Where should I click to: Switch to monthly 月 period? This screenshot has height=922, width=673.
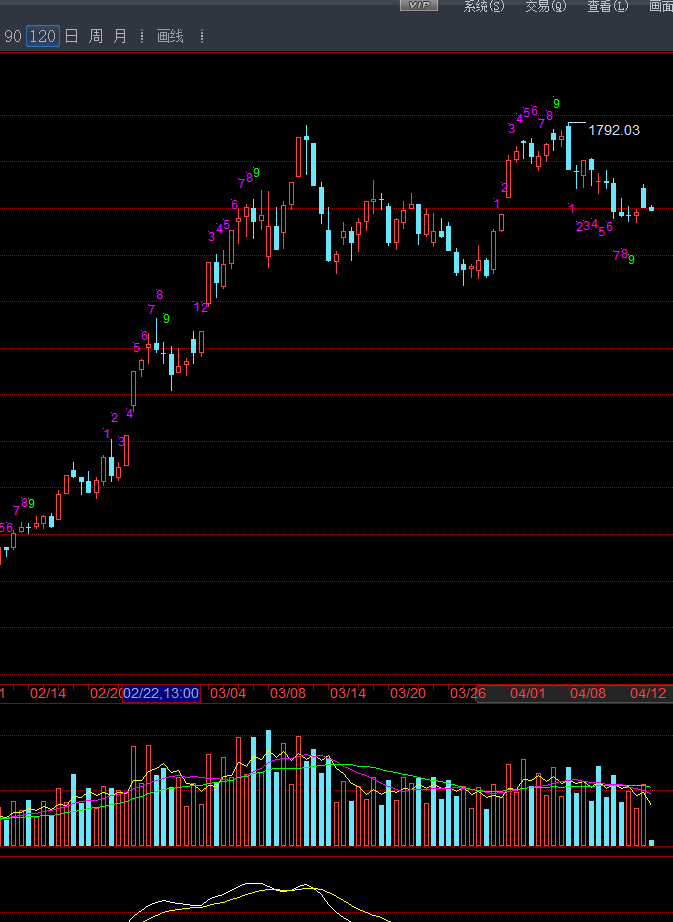point(120,36)
